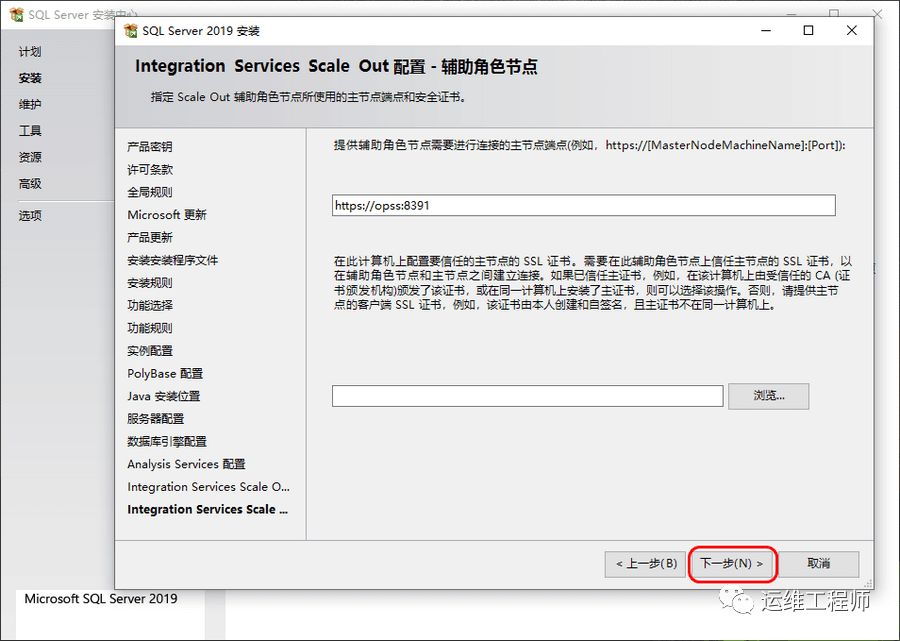900x641 pixels.
Task: Select the Microsoft 更新 step
Action: click(x=167, y=215)
